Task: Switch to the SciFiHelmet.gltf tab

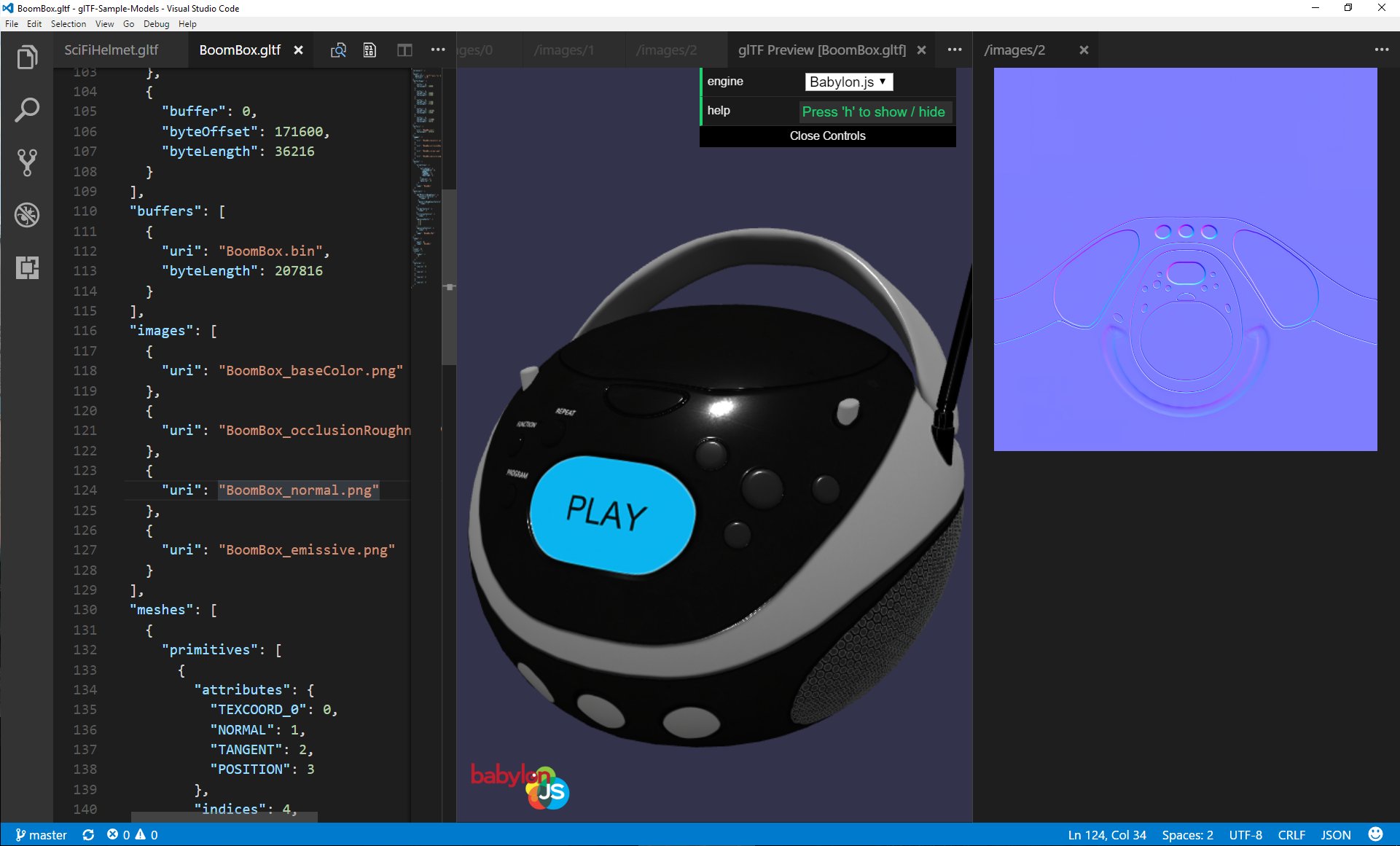Action: pyautogui.click(x=111, y=50)
